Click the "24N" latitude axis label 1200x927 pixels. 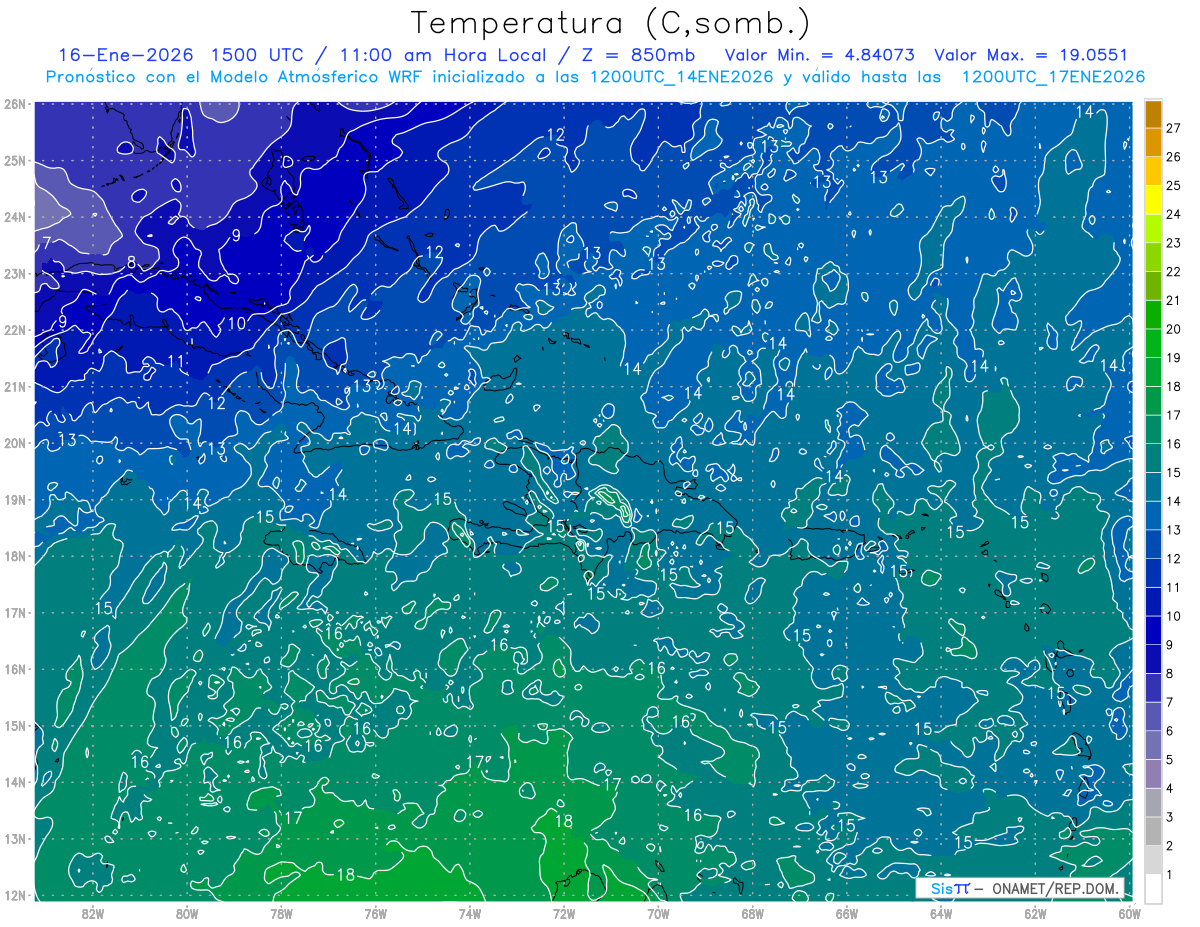coord(15,217)
